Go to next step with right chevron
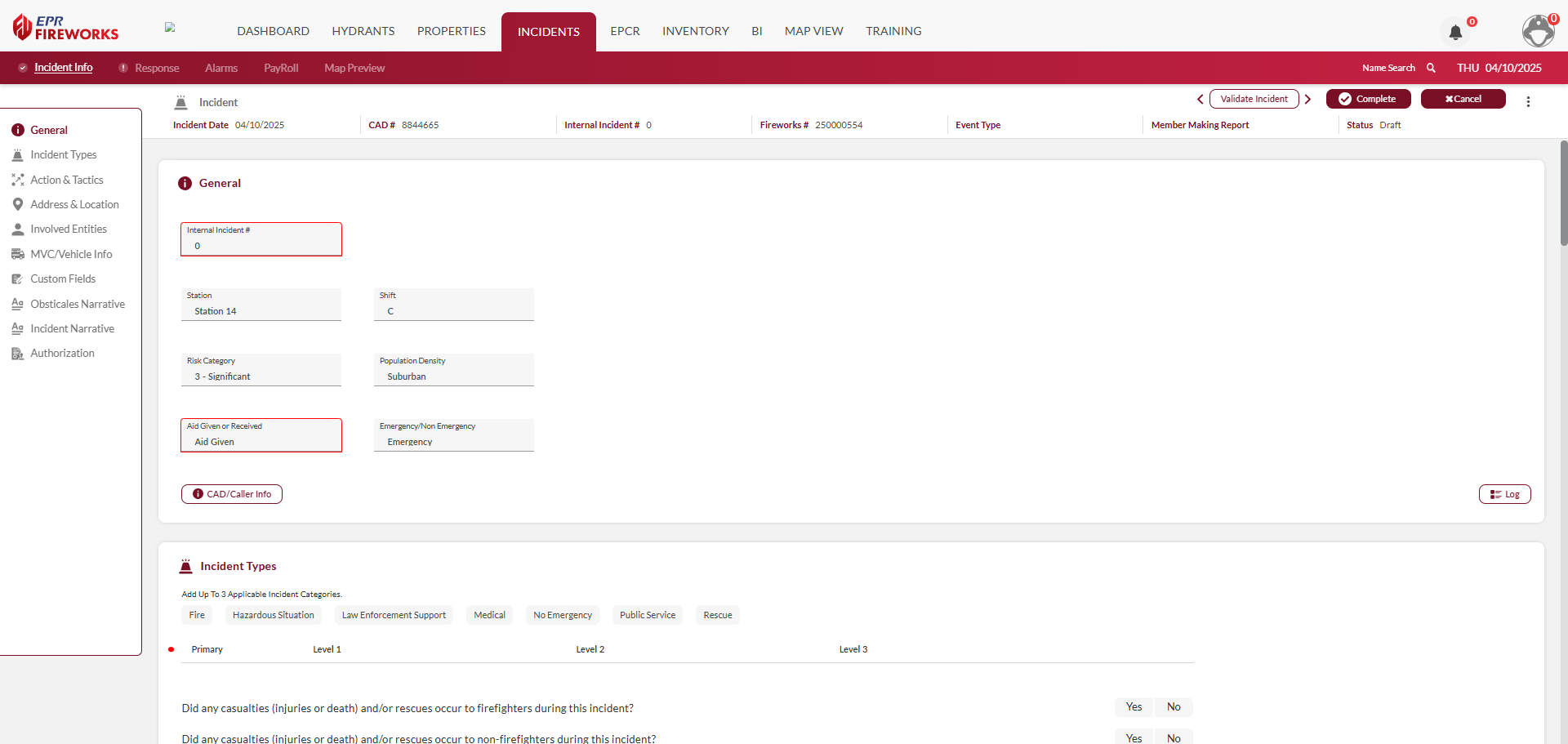Screen dimensions: 1568x744 pyautogui.click(x=1307, y=99)
